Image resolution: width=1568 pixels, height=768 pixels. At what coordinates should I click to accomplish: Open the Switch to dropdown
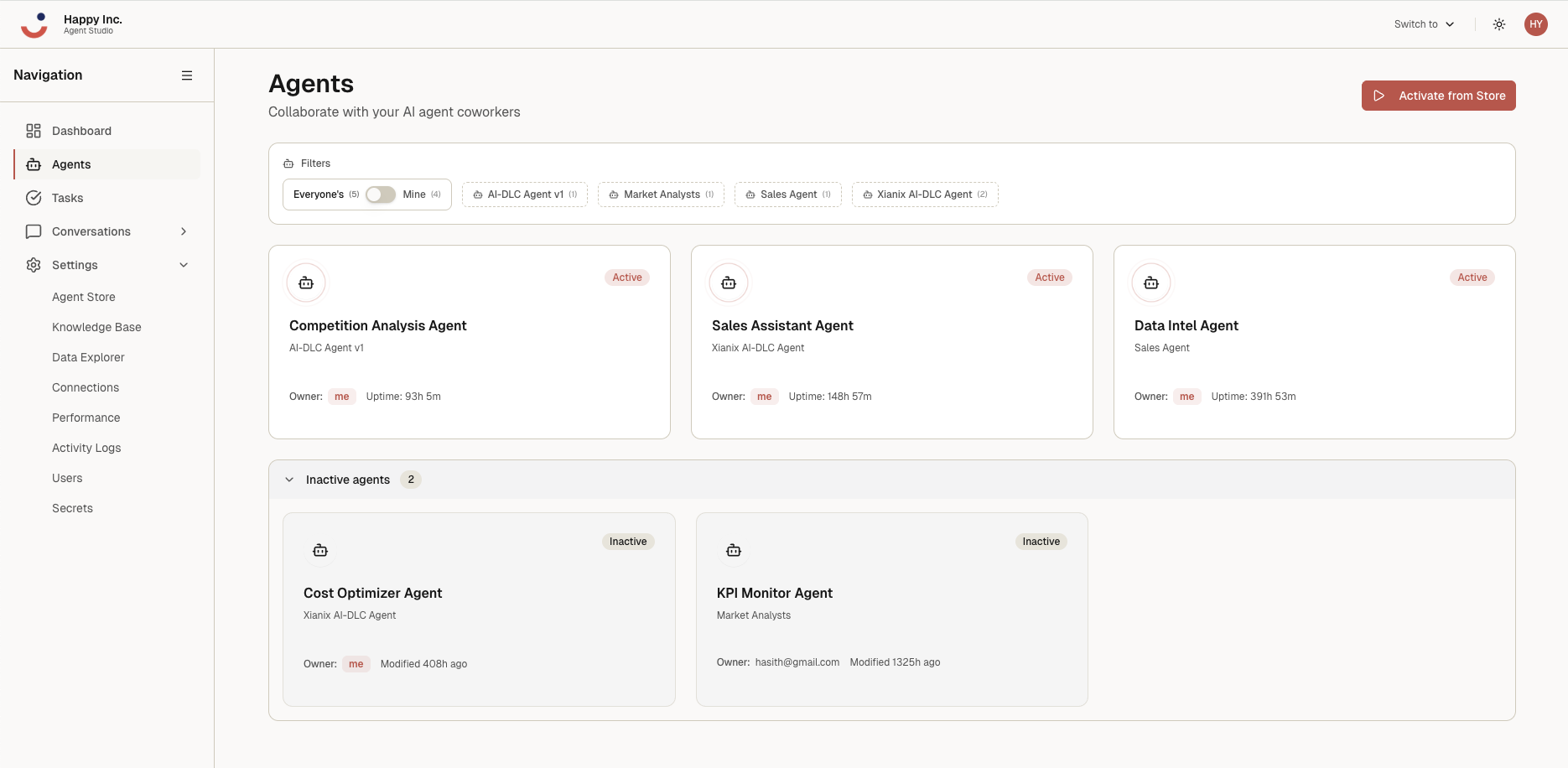coord(1423,23)
